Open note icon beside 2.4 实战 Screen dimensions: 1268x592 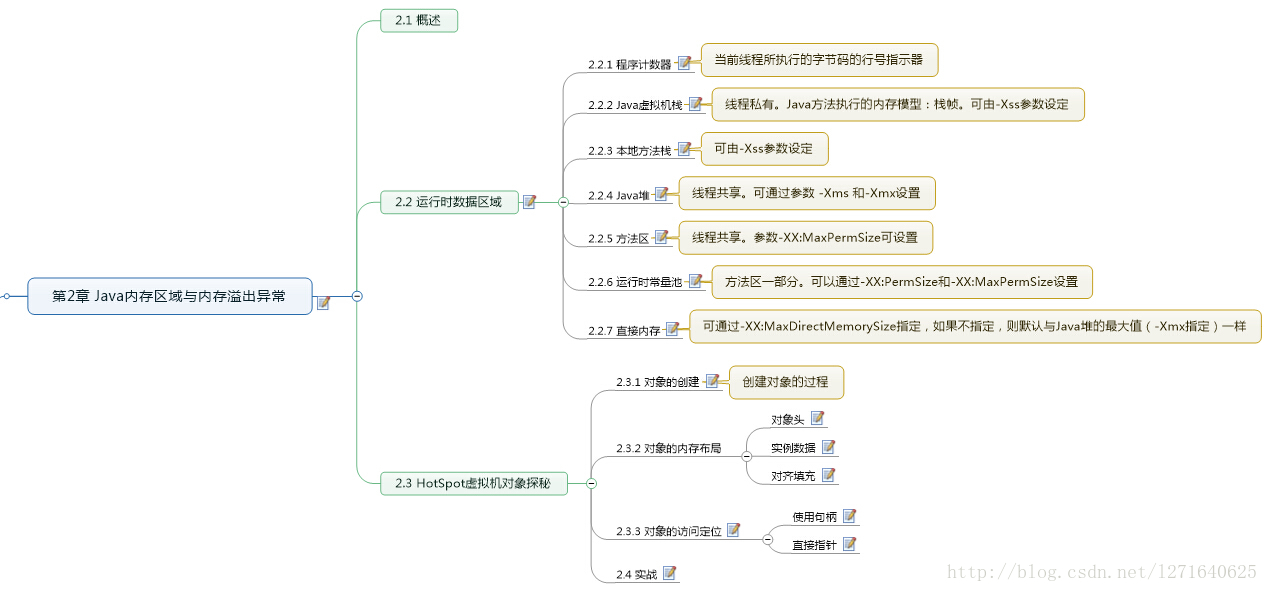(x=670, y=573)
